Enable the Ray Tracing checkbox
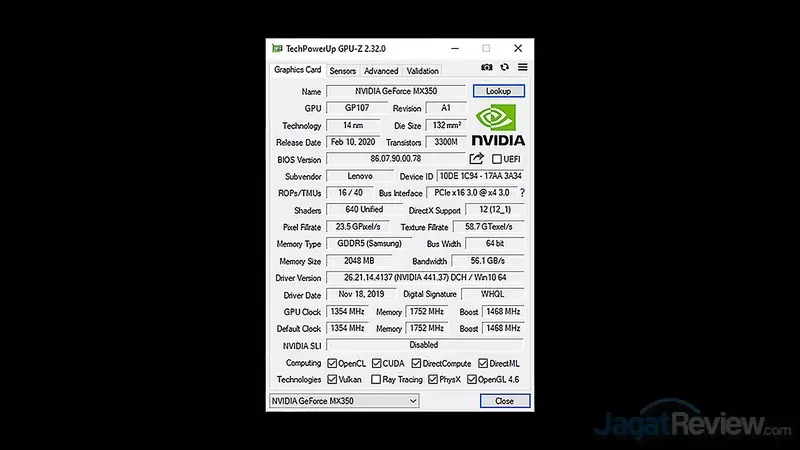The image size is (800, 450). point(376,380)
